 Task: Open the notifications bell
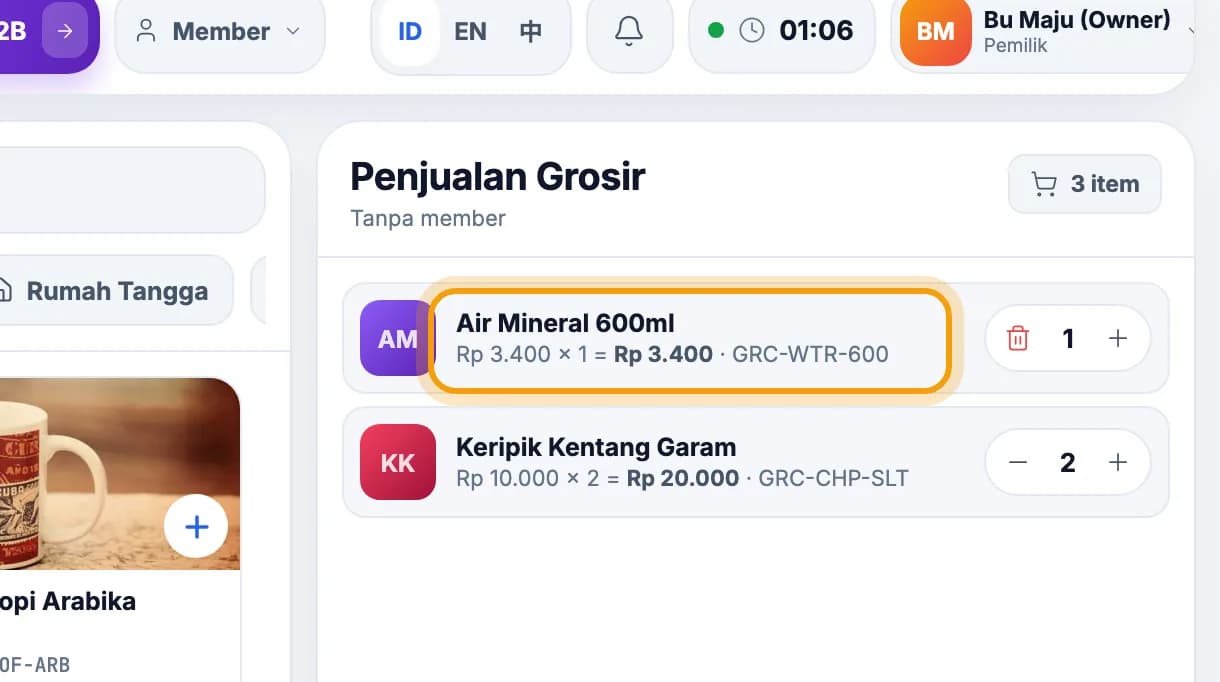(629, 32)
